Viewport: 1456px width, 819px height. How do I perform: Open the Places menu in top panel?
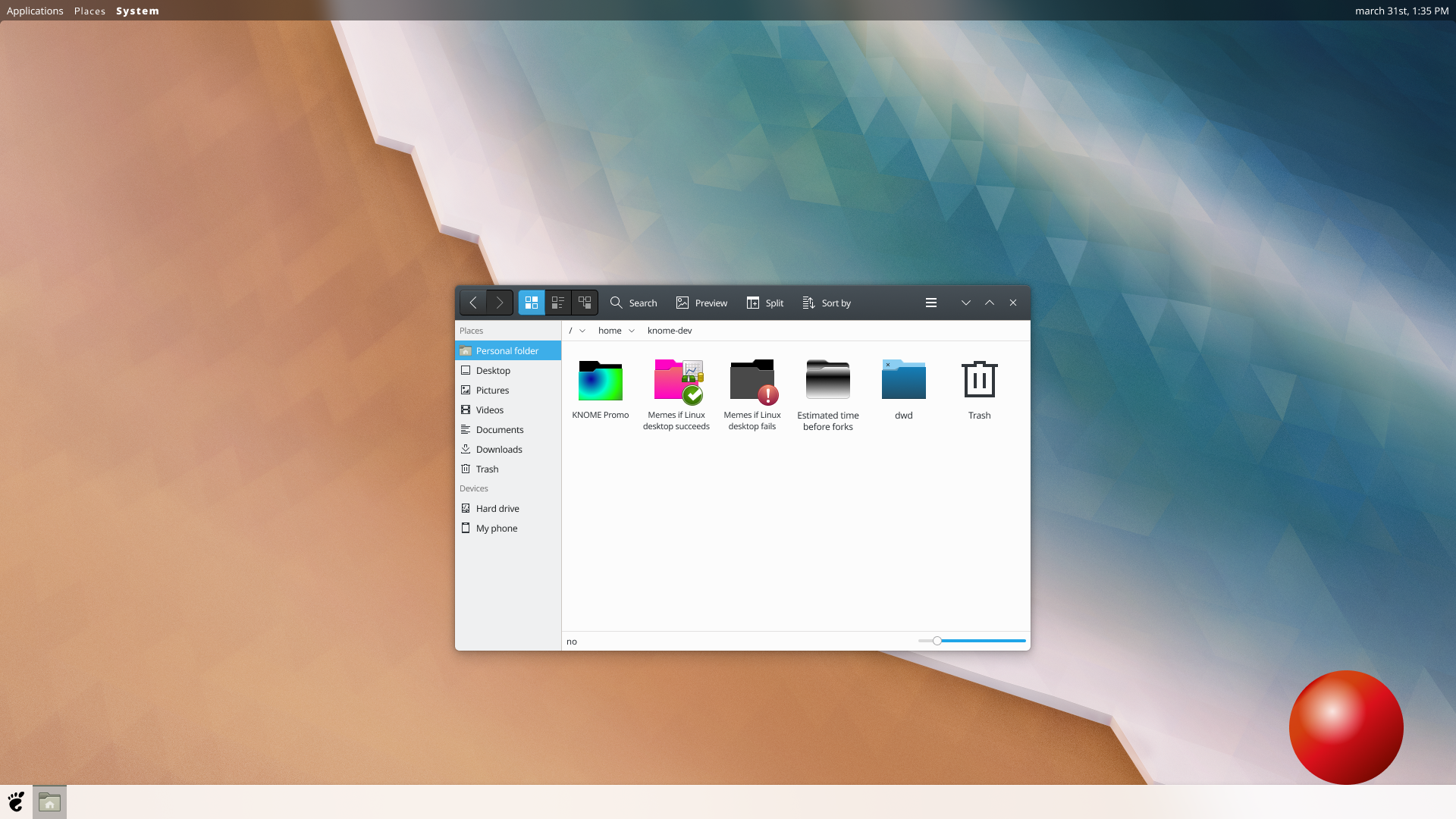(89, 11)
